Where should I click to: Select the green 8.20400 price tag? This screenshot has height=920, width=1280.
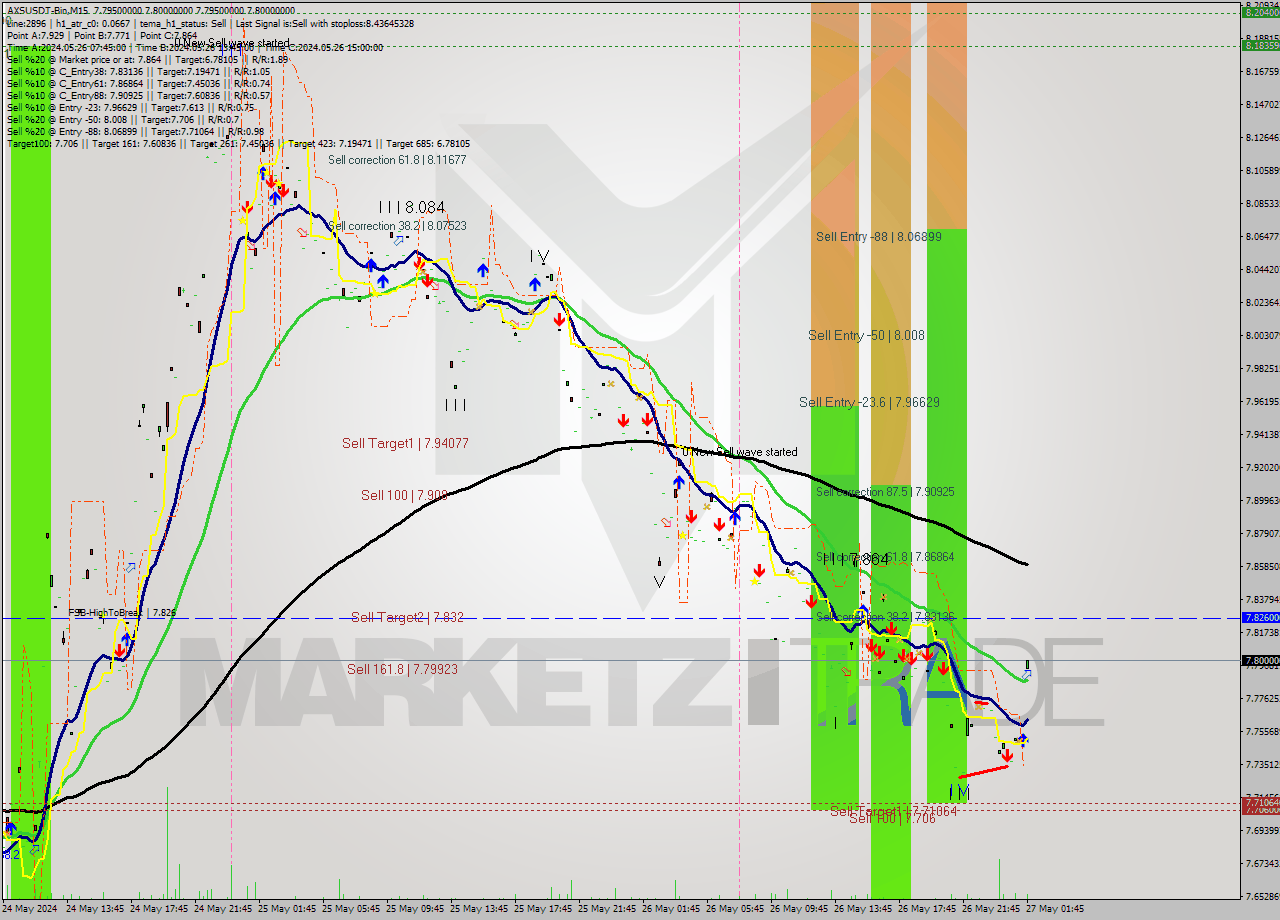point(1260,12)
